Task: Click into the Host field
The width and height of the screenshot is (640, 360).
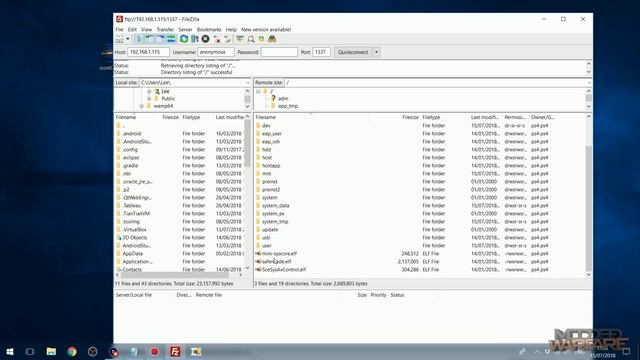Action: pyautogui.click(x=148, y=52)
